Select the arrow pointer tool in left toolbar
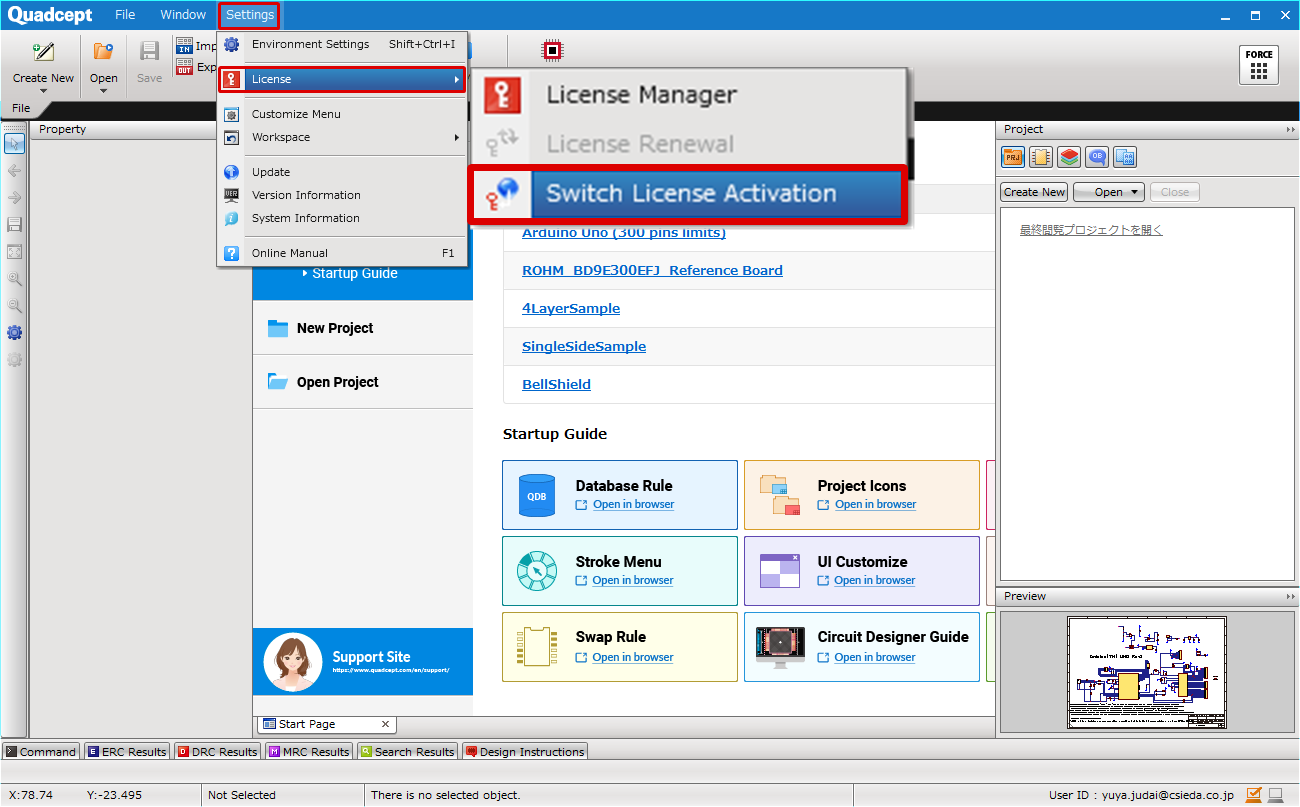 point(14,144)
